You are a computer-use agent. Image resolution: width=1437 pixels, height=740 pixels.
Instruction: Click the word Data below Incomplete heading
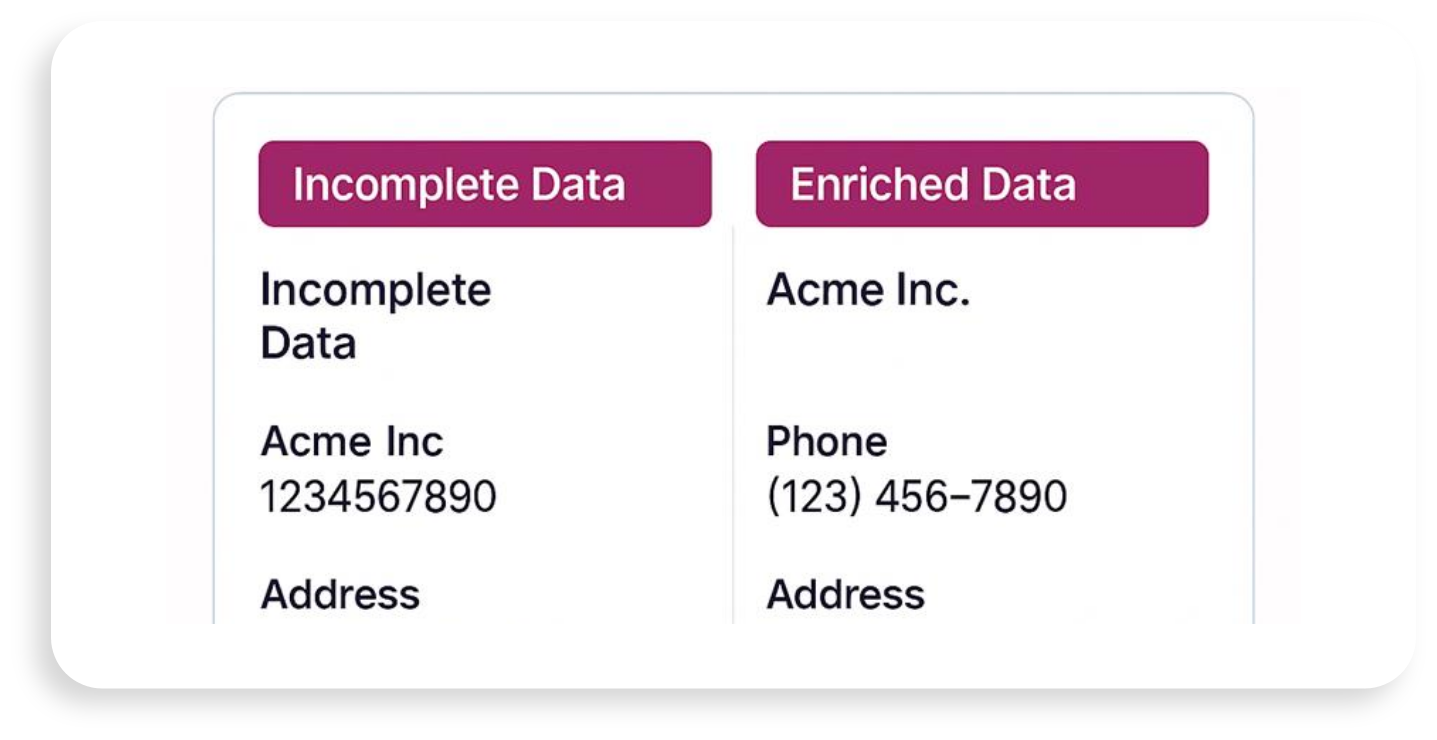pos(308,343)
